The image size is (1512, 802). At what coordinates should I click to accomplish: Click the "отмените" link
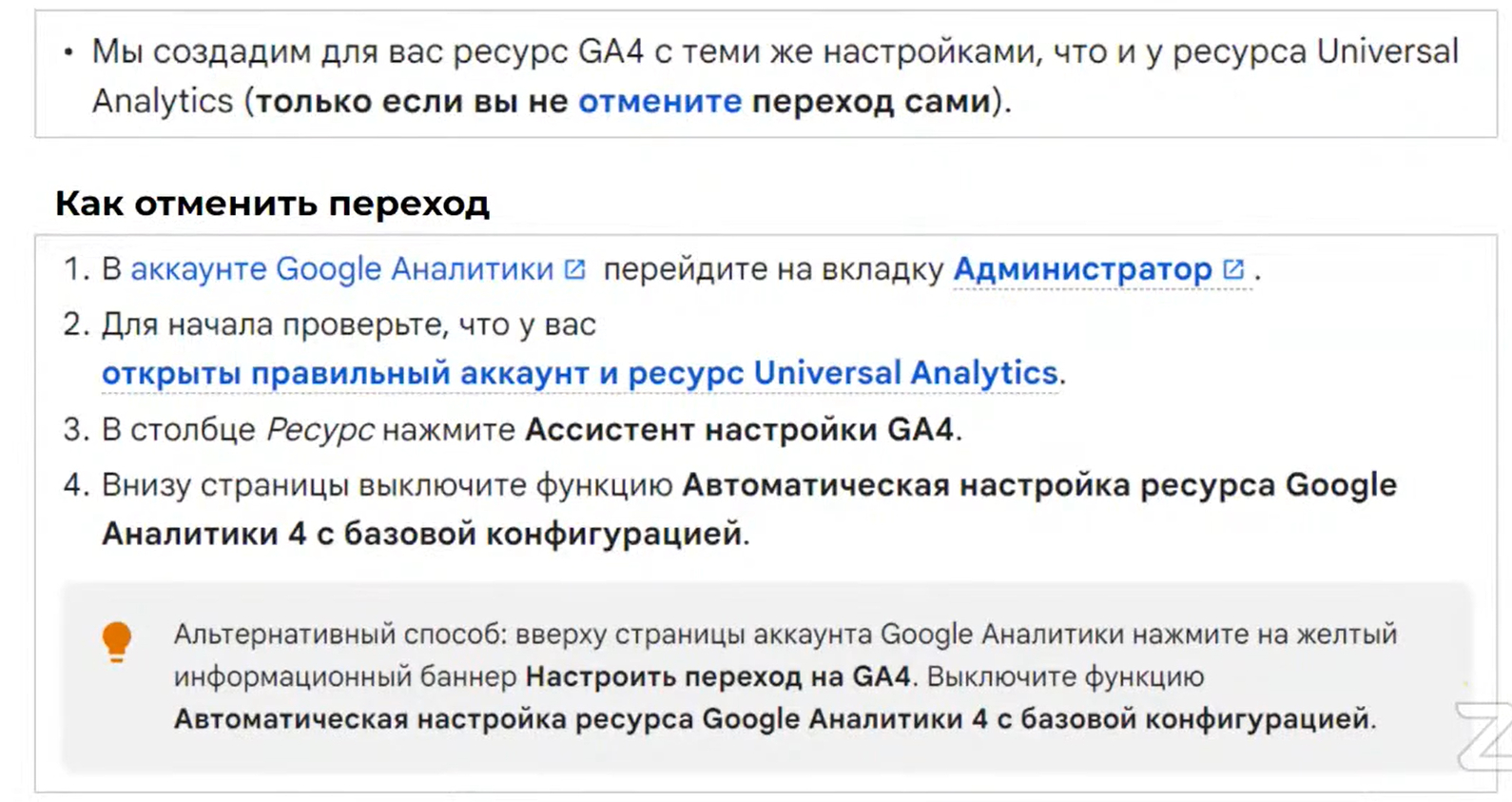[659, 101]
